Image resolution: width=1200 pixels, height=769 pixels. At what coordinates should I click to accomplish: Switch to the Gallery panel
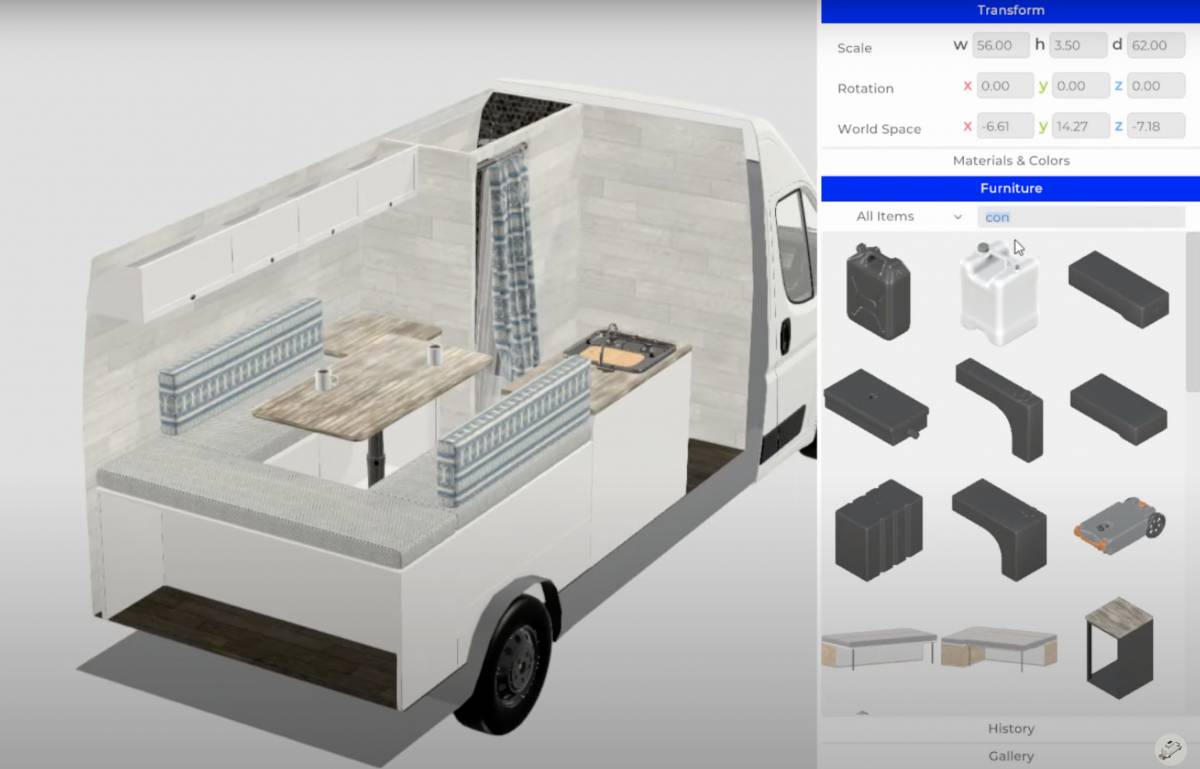click(1011, 756)
